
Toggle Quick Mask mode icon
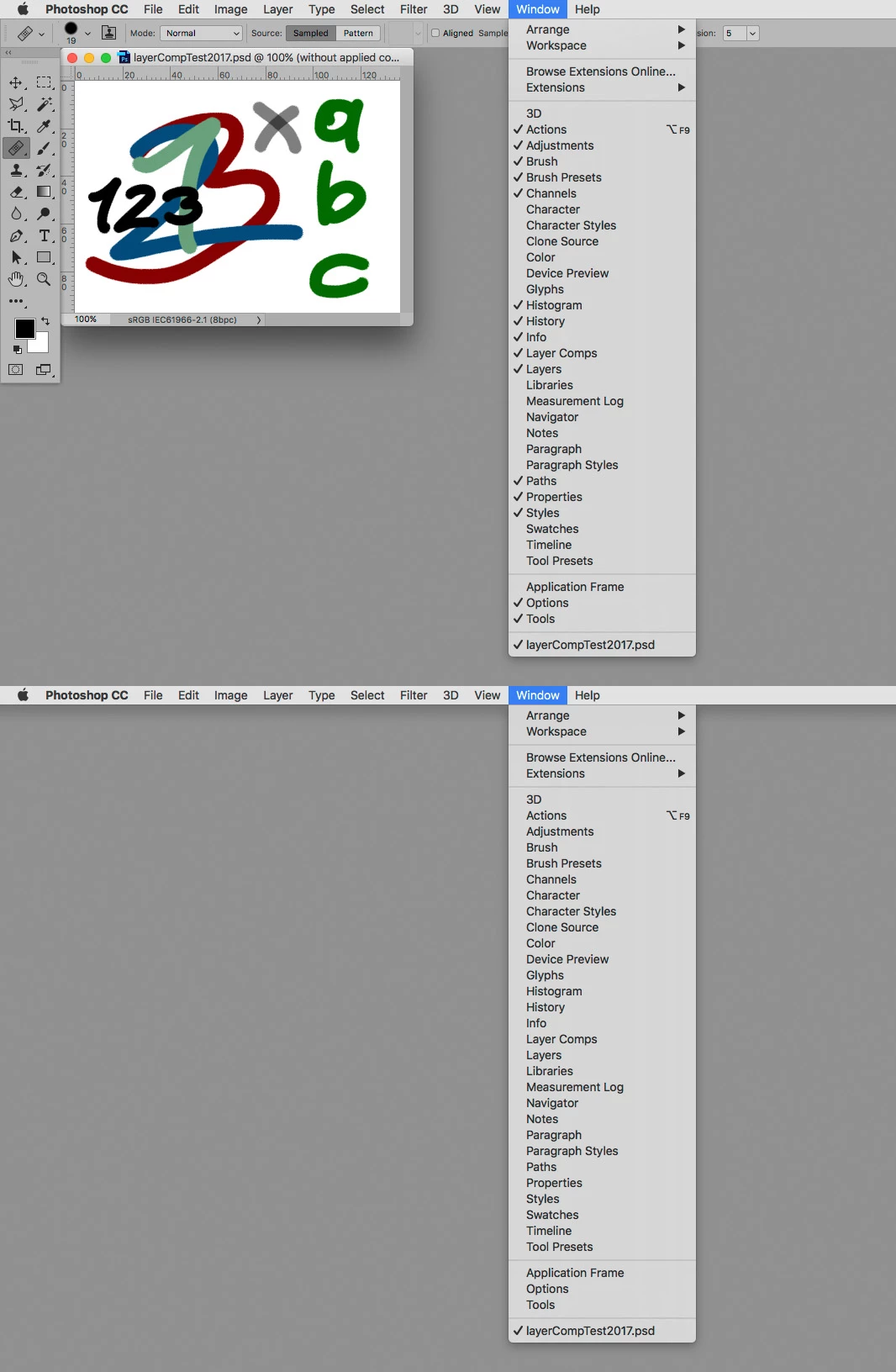16,370
